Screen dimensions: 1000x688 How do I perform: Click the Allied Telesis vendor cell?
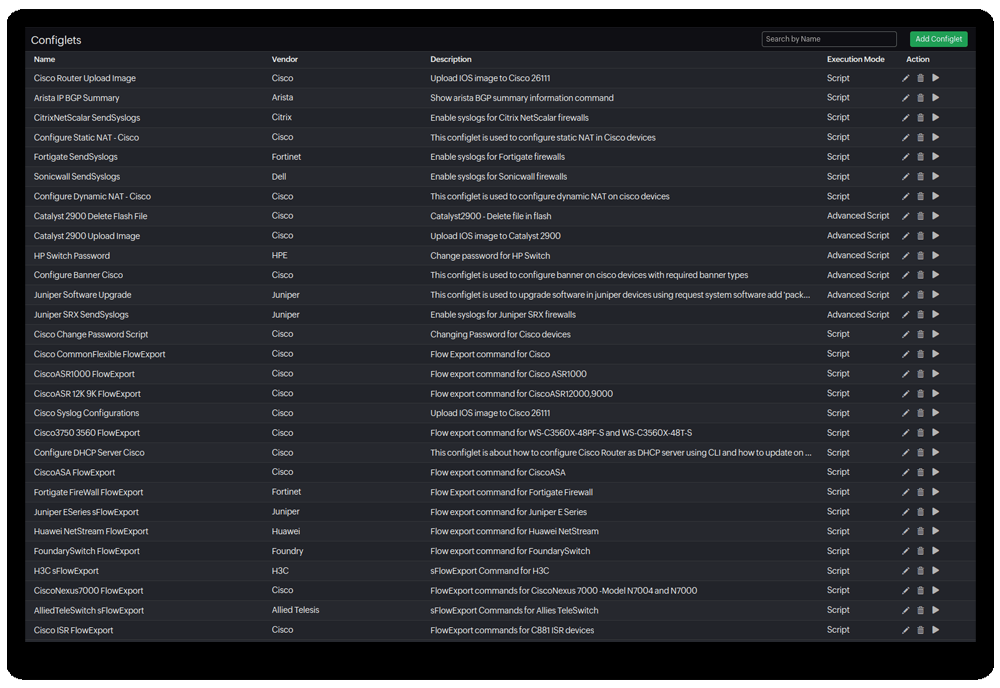(x=295, y=610)
